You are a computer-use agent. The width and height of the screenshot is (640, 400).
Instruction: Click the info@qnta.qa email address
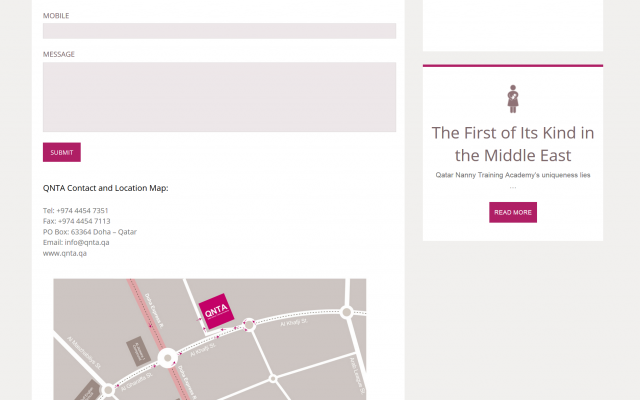[87, 242]
